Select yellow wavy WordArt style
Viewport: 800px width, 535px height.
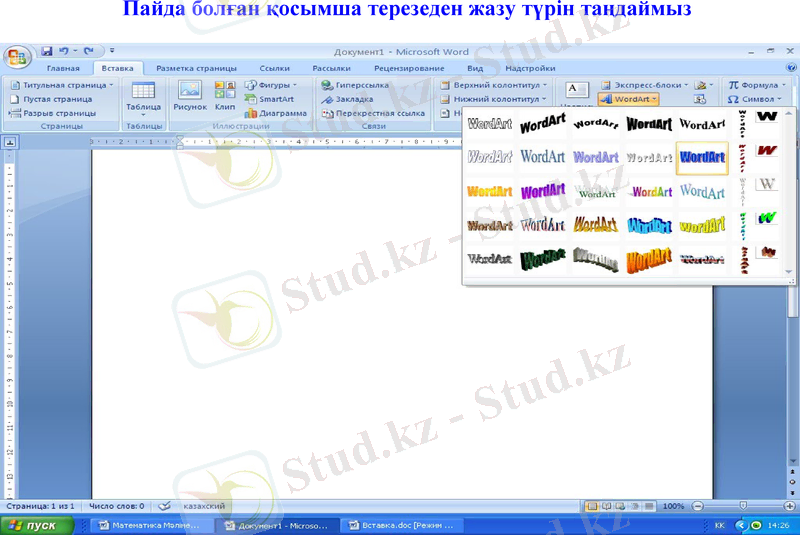pyautogui.click(x=702, y=225)
